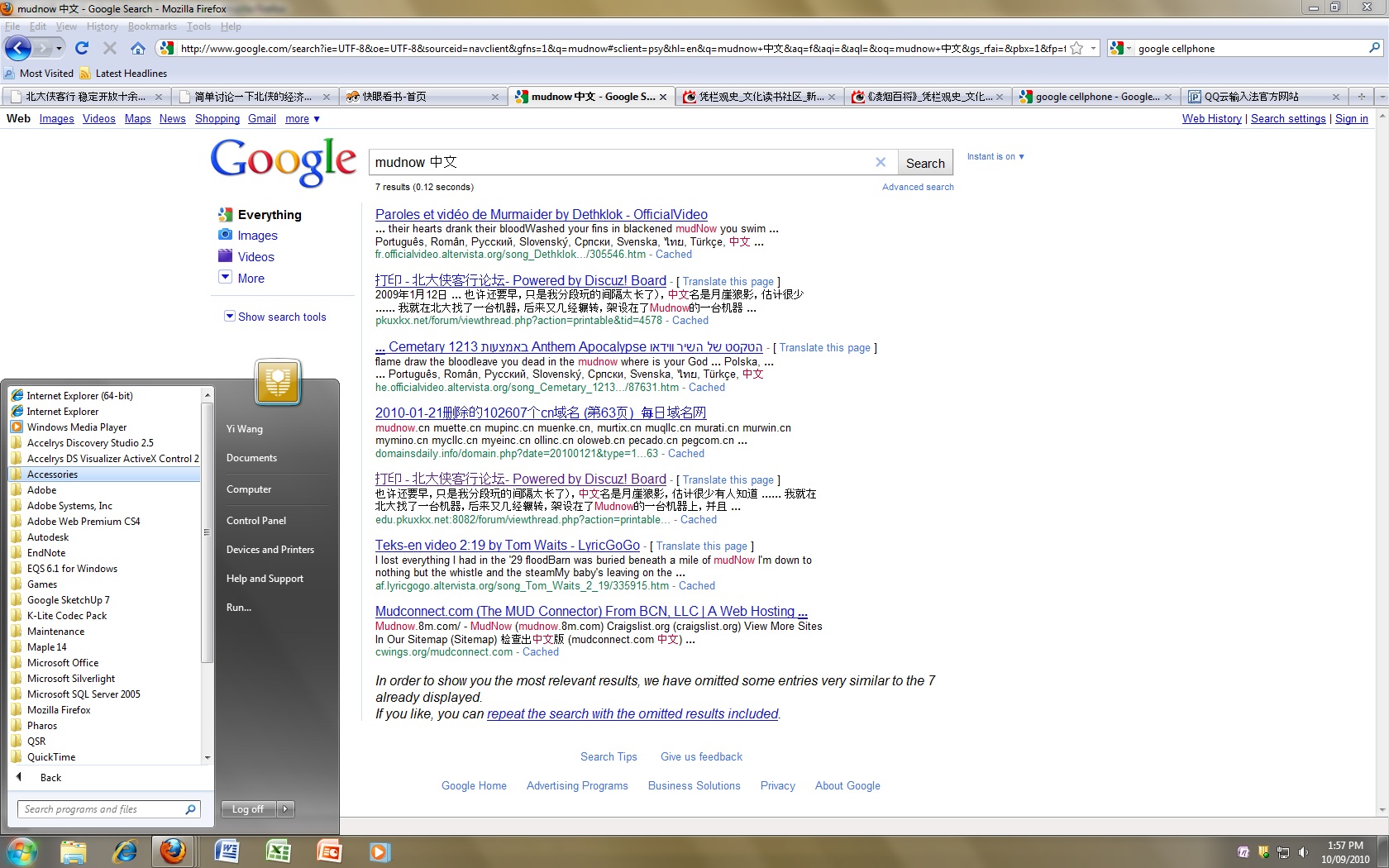
Task: Switch to 快眼看书-首页 tab
Action: 422,97
